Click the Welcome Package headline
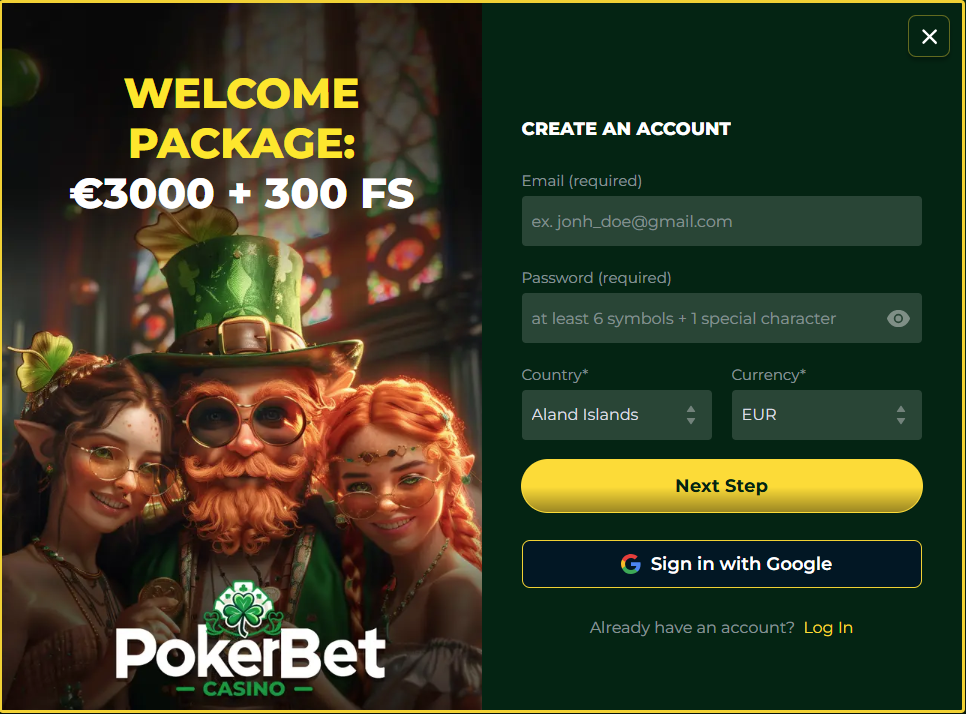966x714 pixels. click(242, 118)
